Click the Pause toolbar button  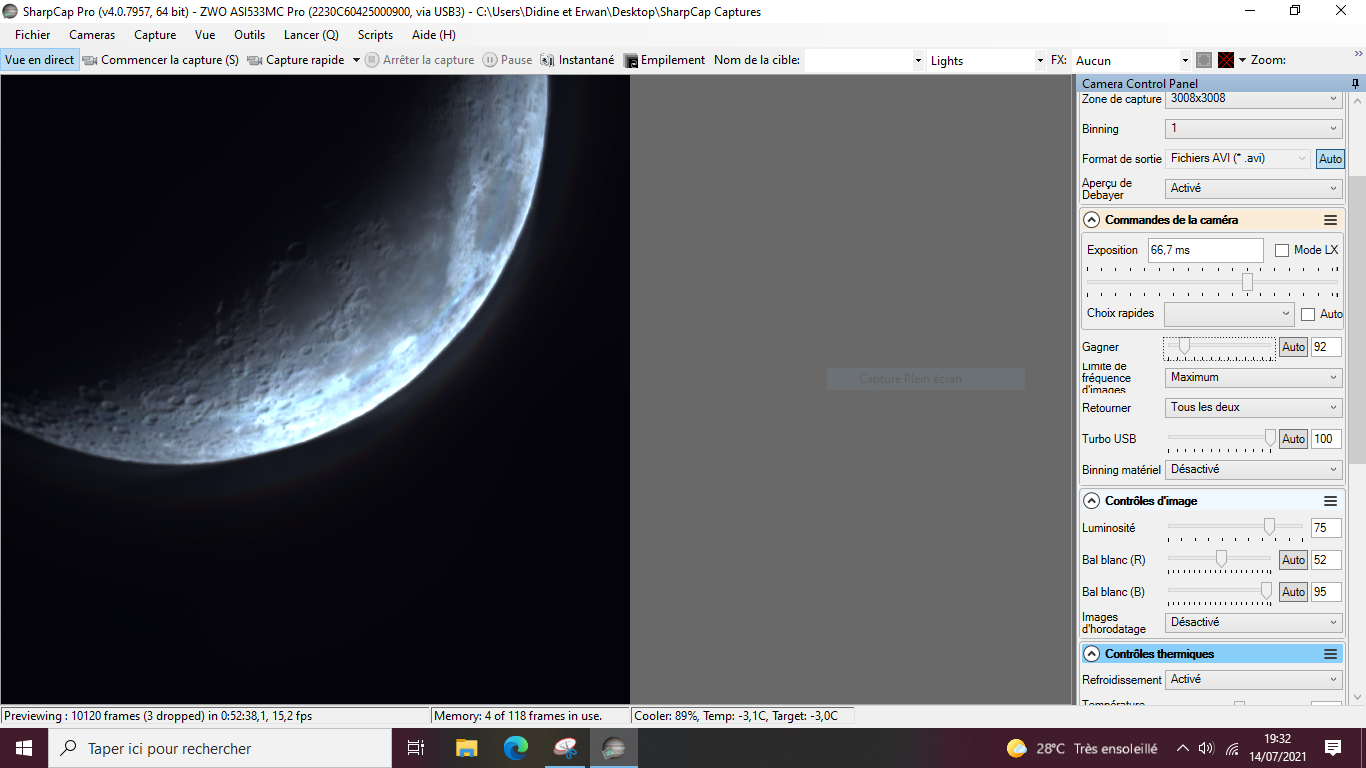click(x=508, y=60)
